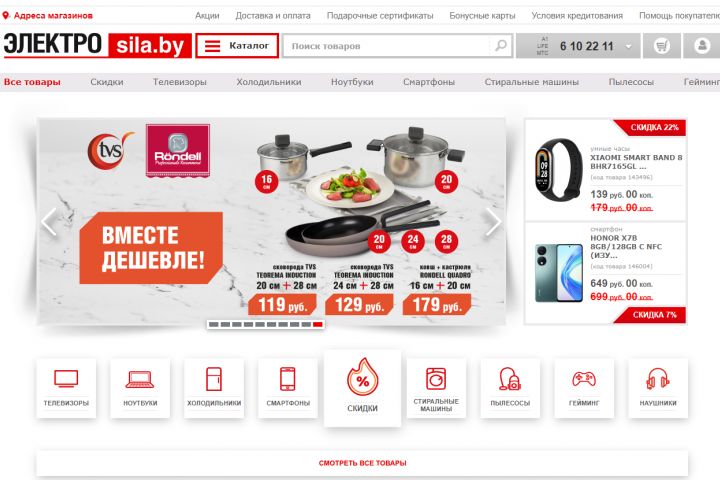Open Стиральные машины in the category bar
720x480 pixels.
[531, 82]
